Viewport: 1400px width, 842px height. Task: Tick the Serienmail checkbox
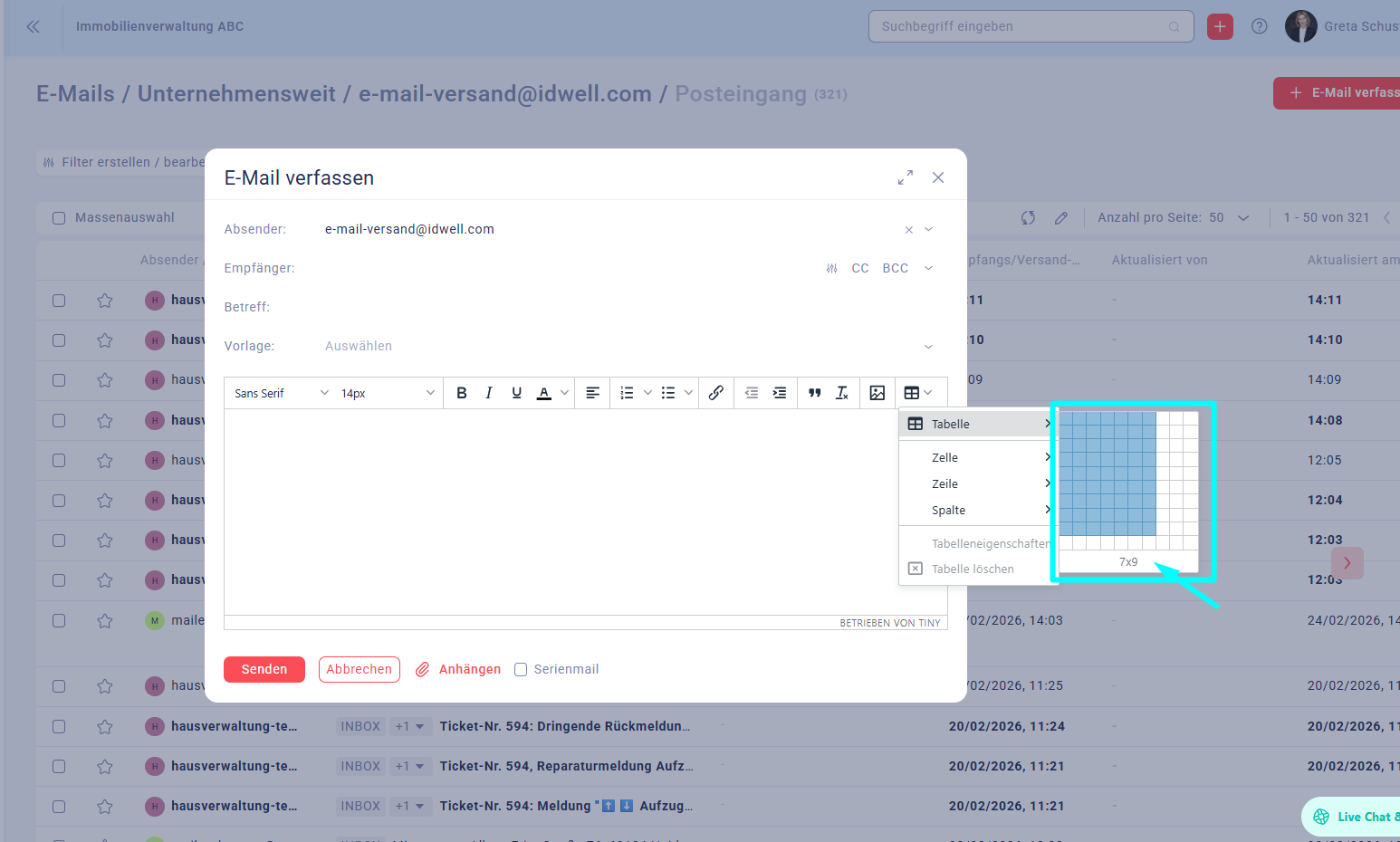(521, 670)
